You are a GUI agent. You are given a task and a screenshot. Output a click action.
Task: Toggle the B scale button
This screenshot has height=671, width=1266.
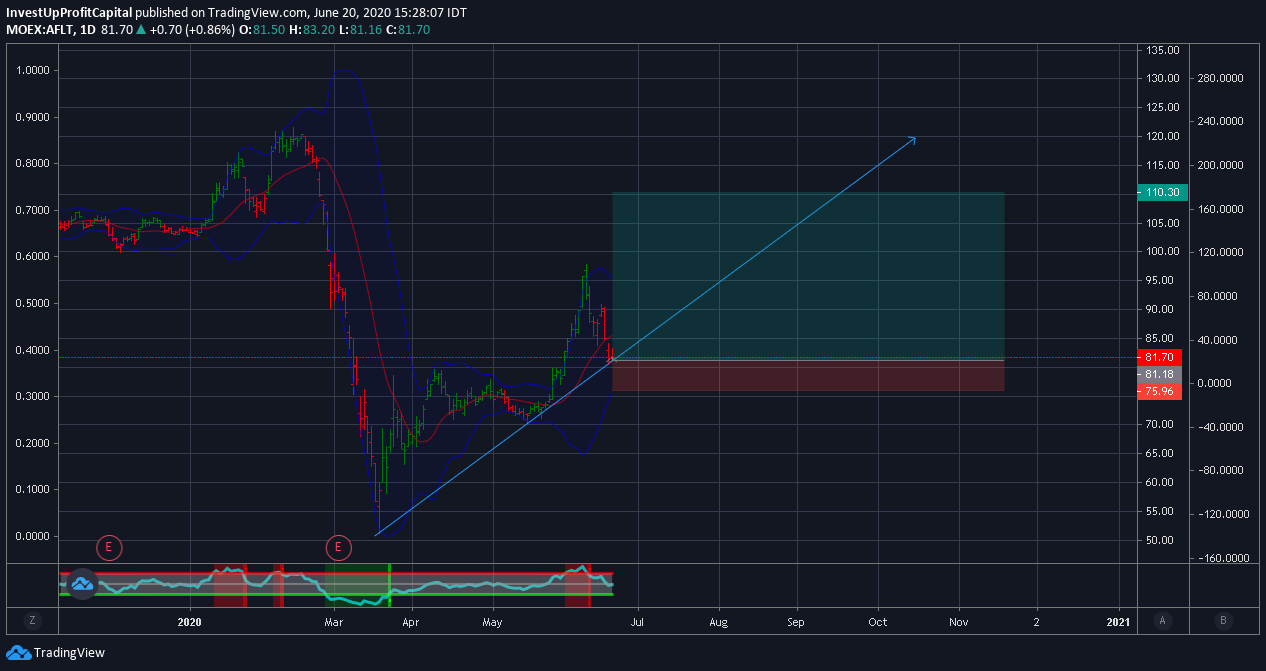pos(1223,620)
